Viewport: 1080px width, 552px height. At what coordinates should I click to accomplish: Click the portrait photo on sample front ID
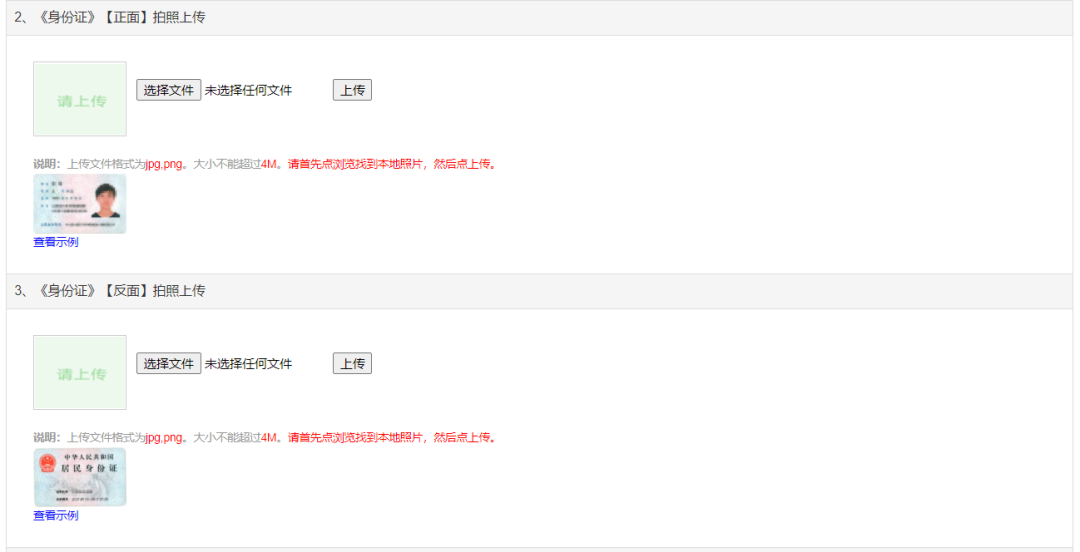[x=105, y=201]
